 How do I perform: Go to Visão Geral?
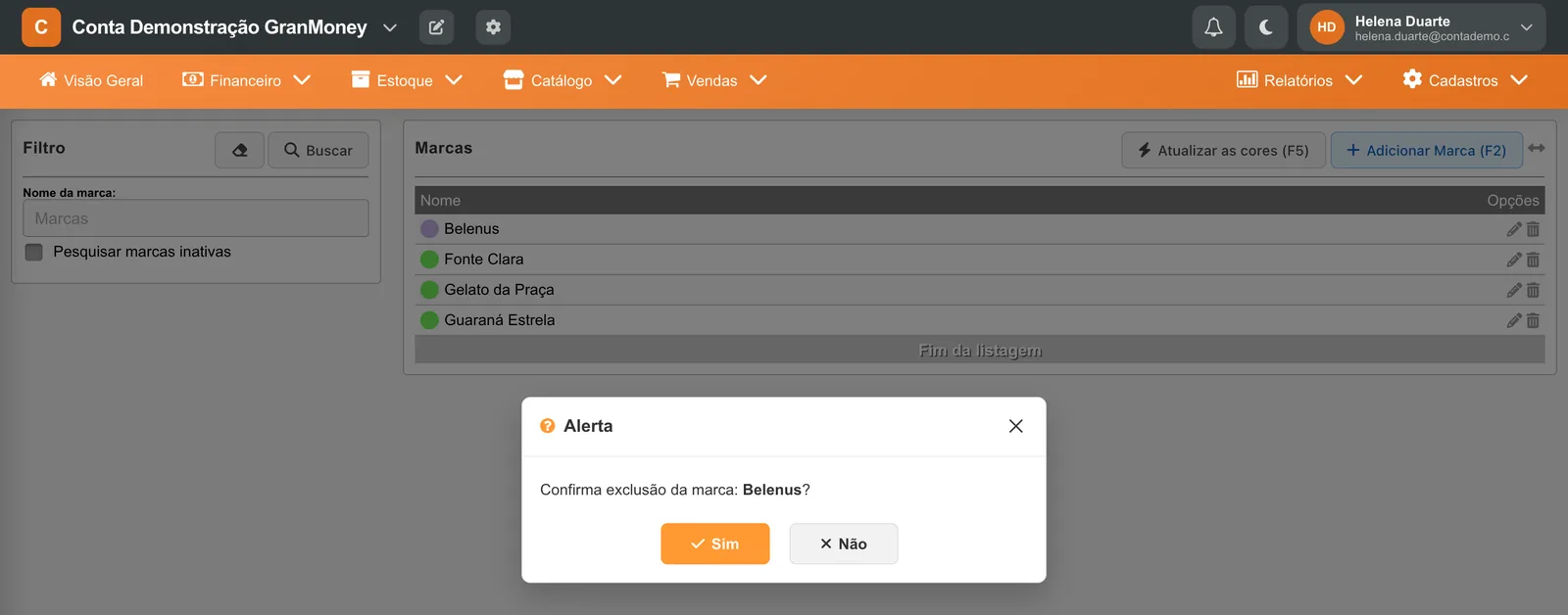91,80
